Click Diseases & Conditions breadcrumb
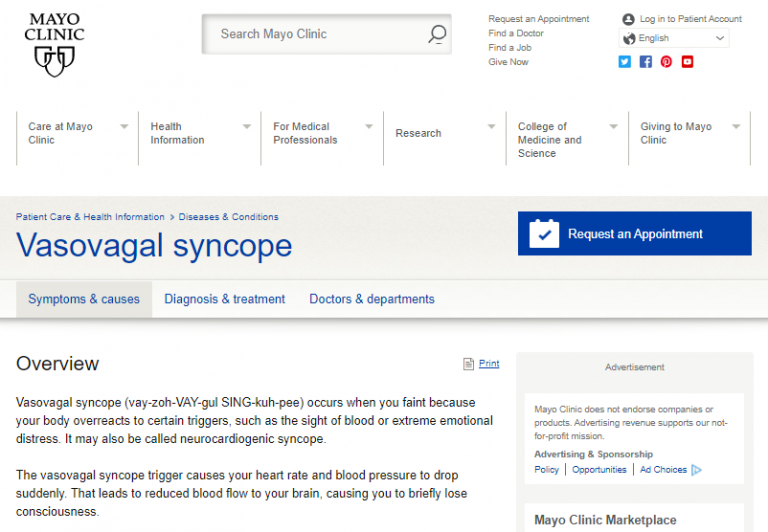Image resolution: width=768 pixels, height=532 pixels. pos(228,217)
